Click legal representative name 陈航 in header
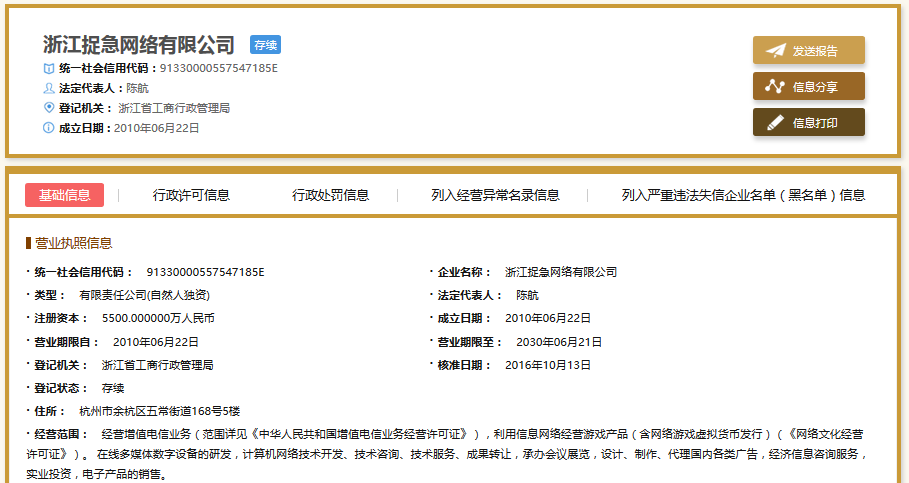 click(x=137, y=88)
